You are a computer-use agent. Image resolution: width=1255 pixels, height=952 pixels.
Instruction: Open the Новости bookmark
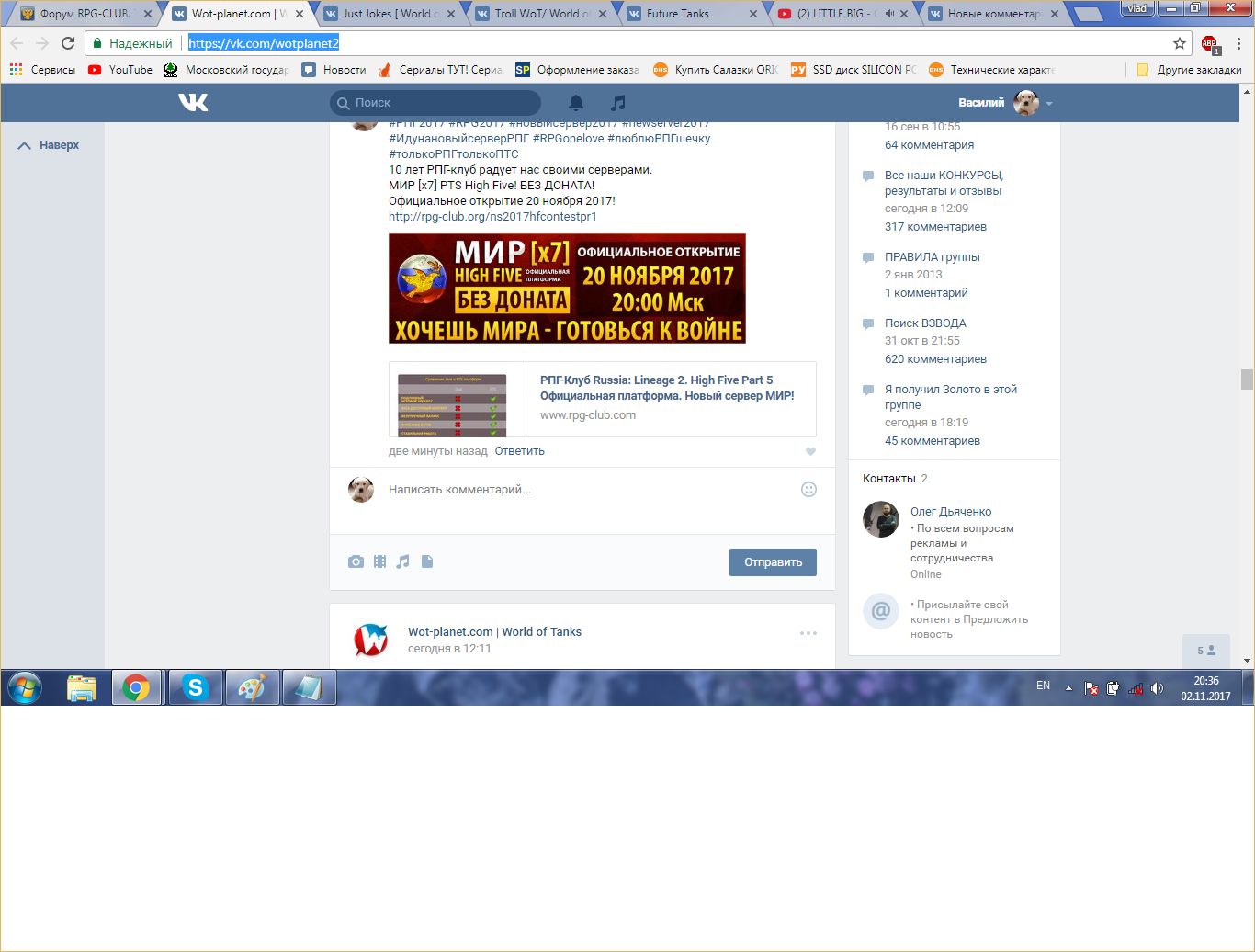coord(334,70)
